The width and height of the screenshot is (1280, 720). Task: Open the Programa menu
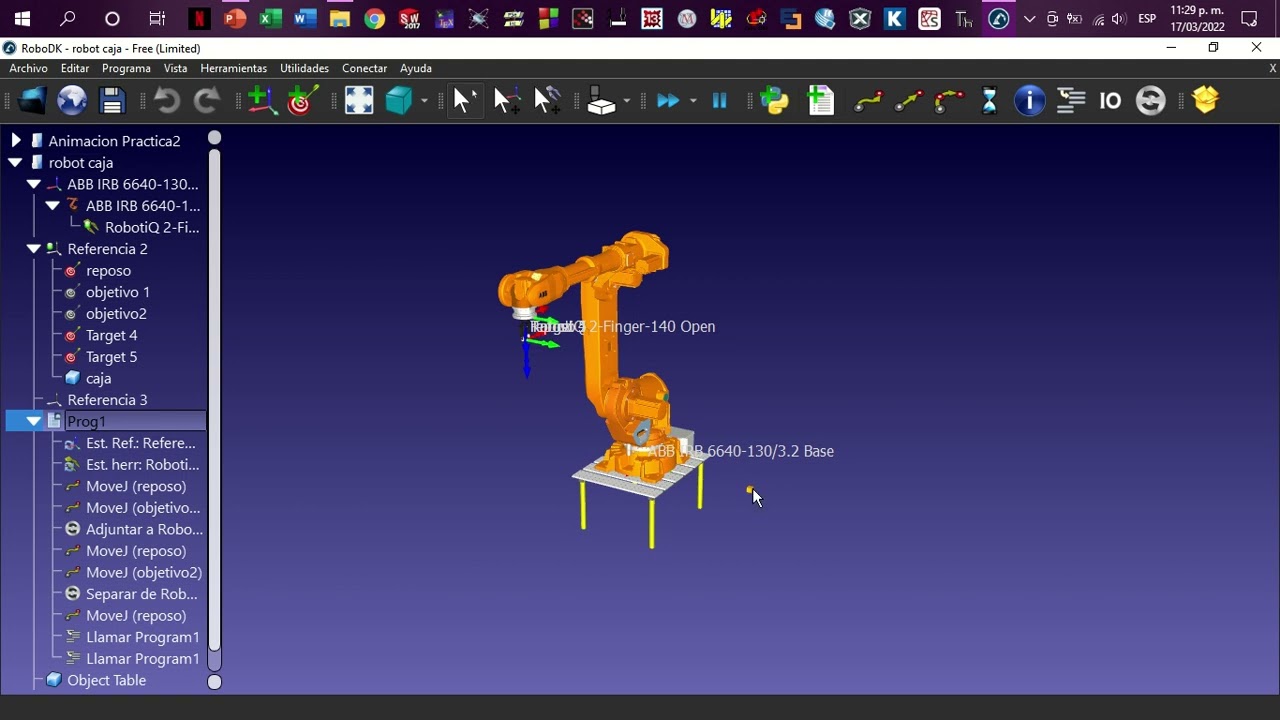pos(126,68)
